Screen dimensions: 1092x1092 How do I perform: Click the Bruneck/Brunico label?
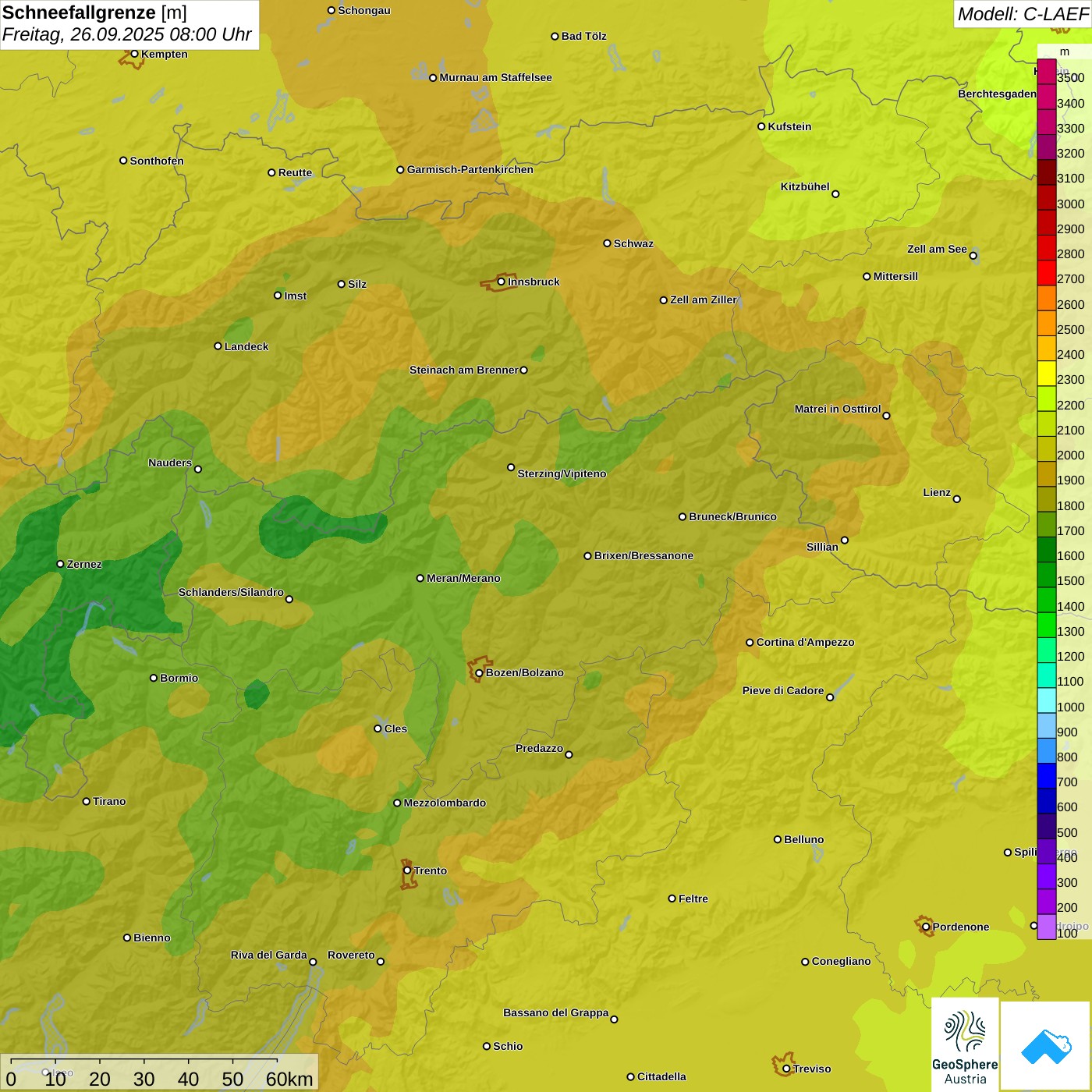click(x=732, y=516)
